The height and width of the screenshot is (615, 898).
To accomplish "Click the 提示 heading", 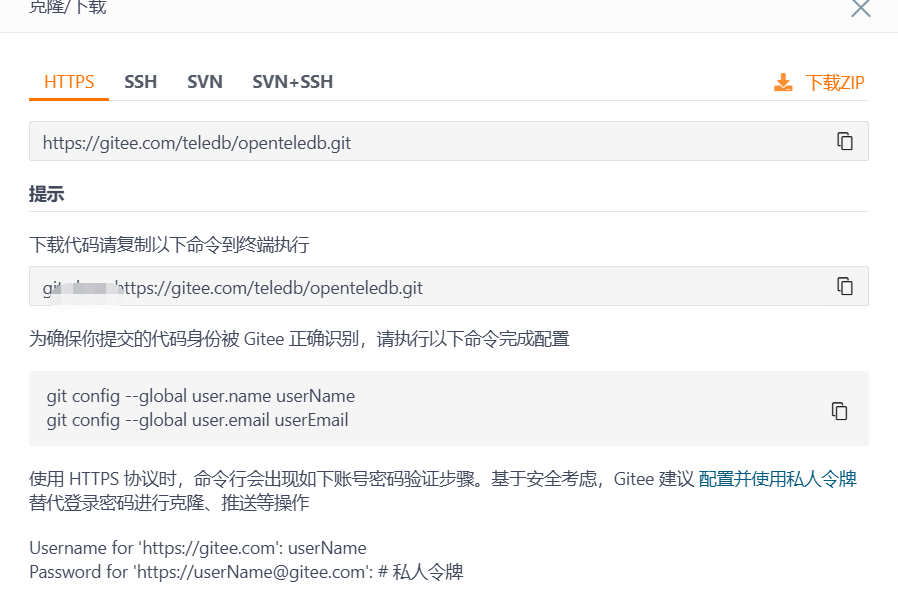I will tap(46, 194).
